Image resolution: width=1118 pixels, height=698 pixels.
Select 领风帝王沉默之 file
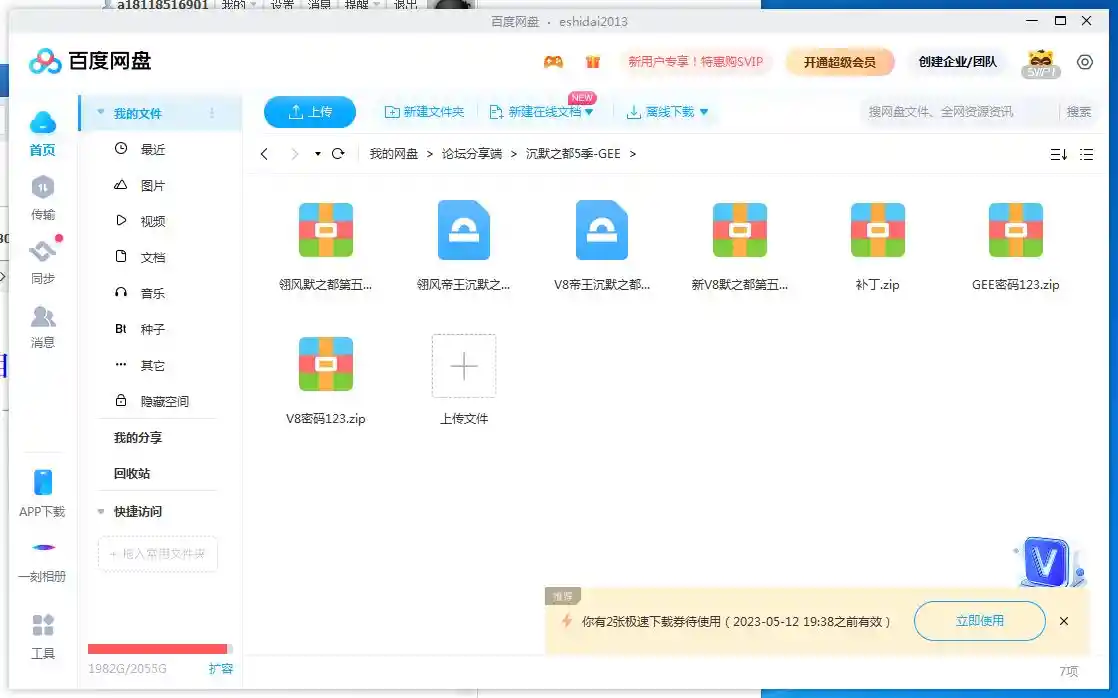click(x=463, y=246)
